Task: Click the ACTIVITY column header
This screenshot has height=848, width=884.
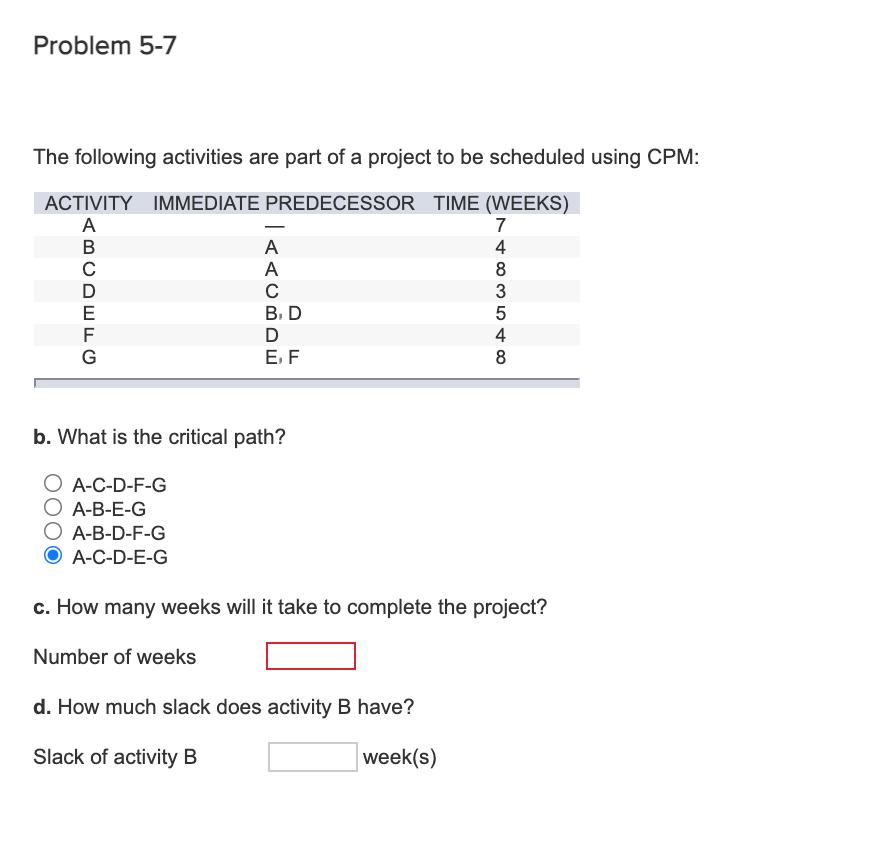Action: (88, 202)
